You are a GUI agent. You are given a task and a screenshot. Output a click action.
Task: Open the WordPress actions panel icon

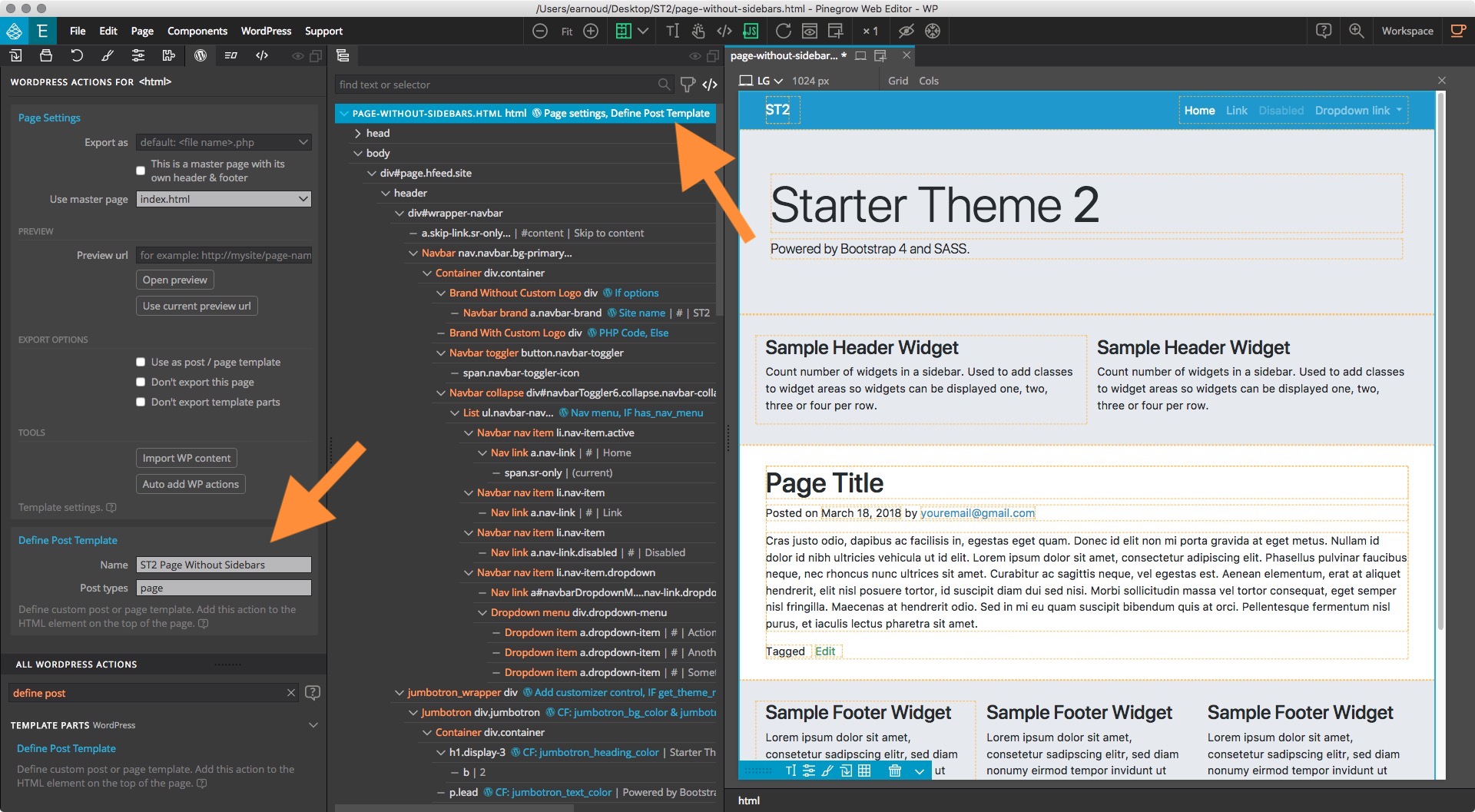[x=201, y=55]
